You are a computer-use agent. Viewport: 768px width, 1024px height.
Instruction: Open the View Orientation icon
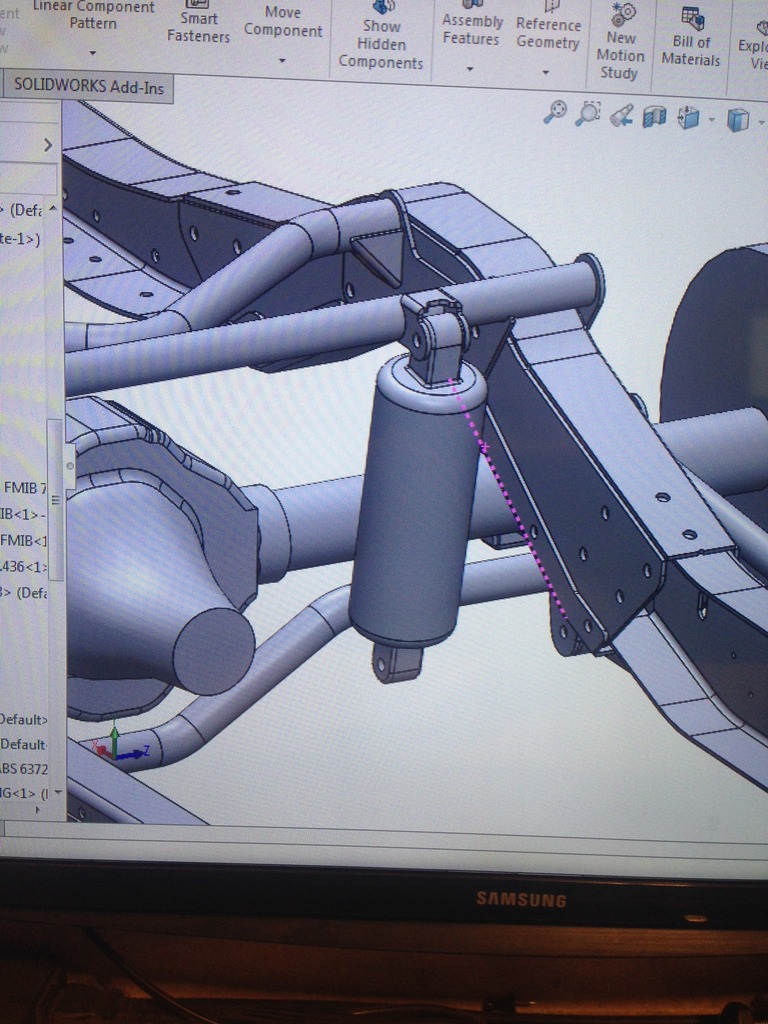click(x=688, y=118)
